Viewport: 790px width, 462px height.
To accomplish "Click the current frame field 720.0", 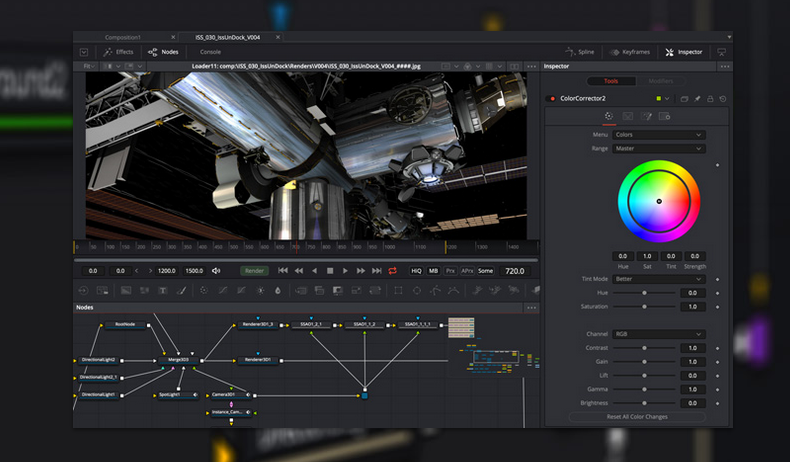I will (x=515, y=271).
